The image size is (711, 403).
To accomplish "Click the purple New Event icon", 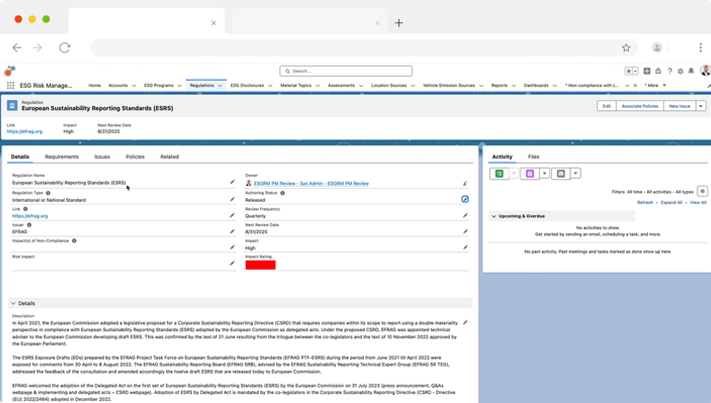I will [x=530, y=174].
